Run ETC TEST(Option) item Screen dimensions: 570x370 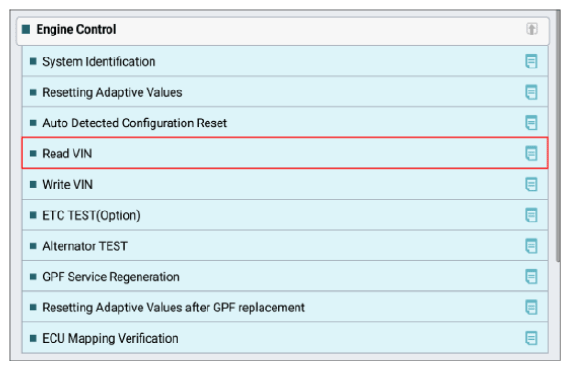pyautogui.click(x=285, y=215)
